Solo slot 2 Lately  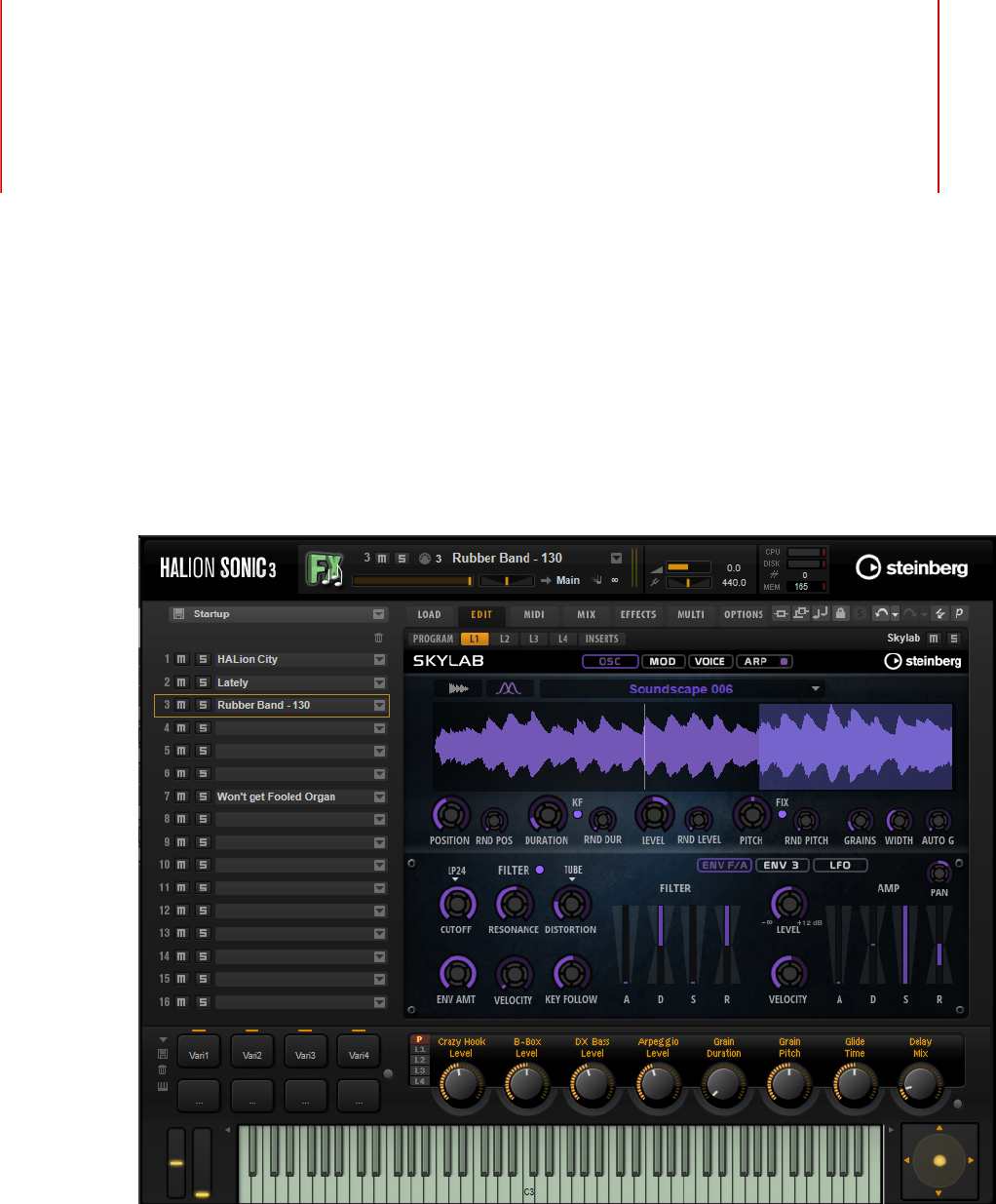click(x=203, y=682)
